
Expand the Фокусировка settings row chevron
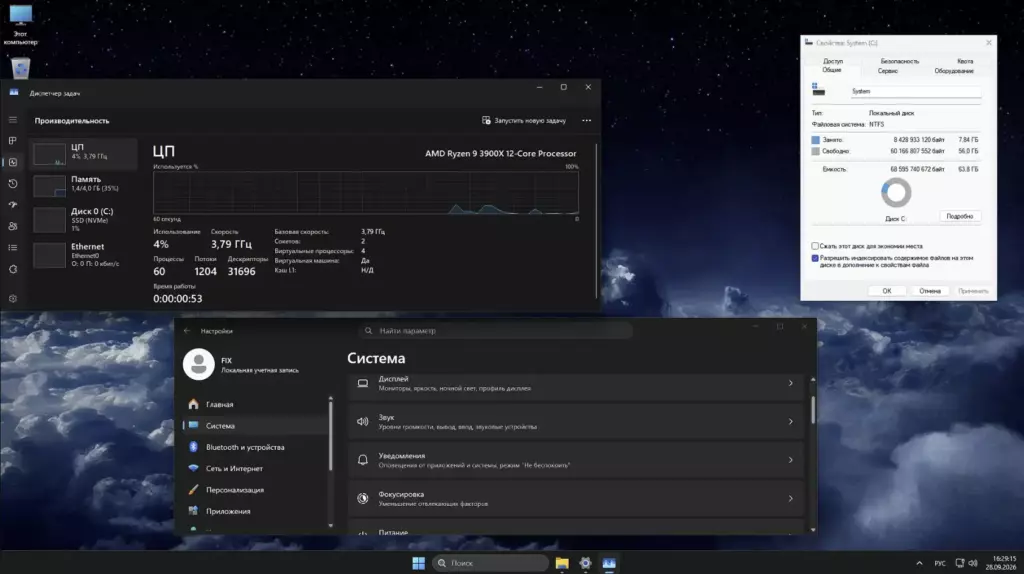click(x=790, y=499)
